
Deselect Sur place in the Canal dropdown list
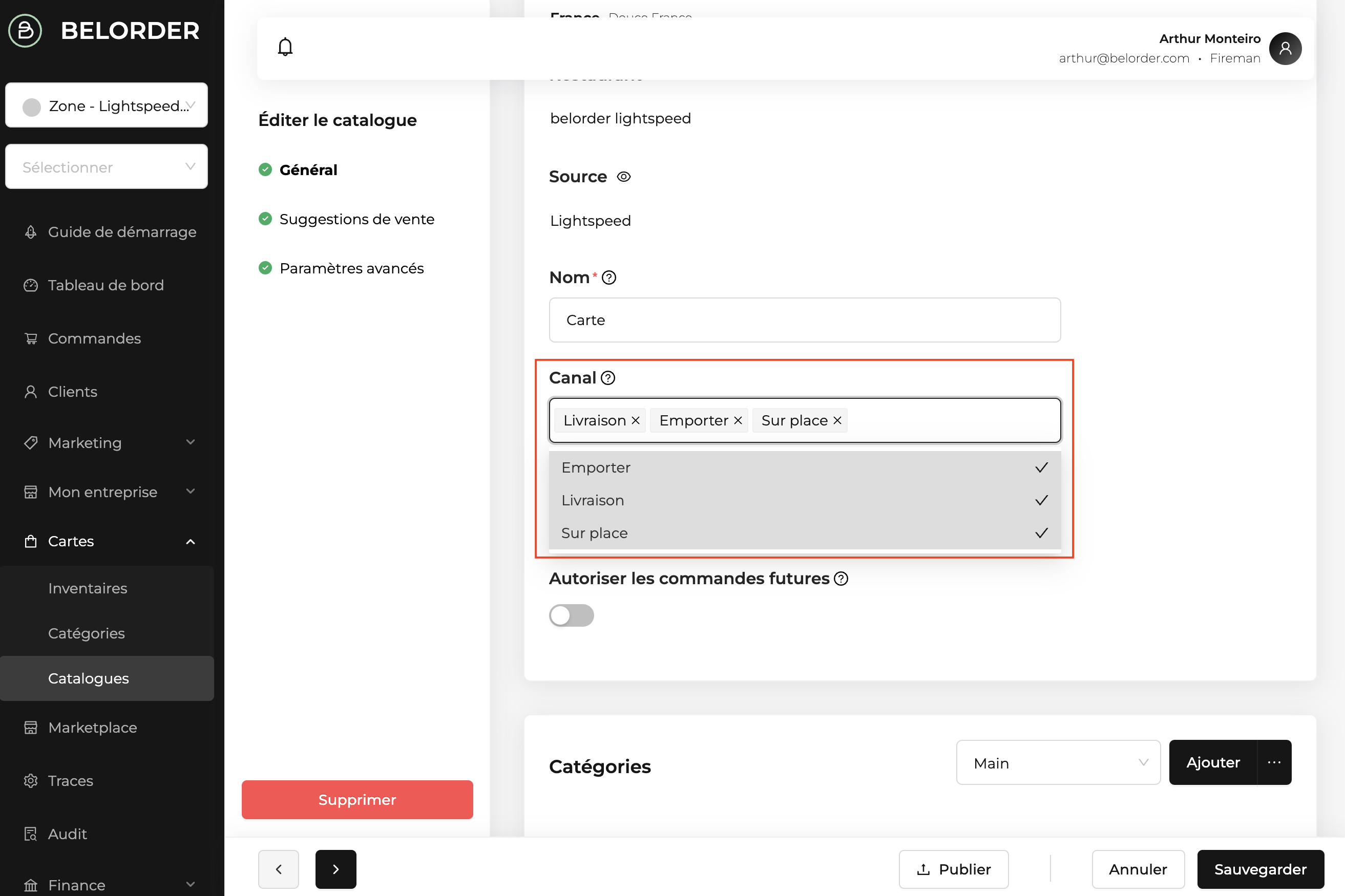click(804, 533)
